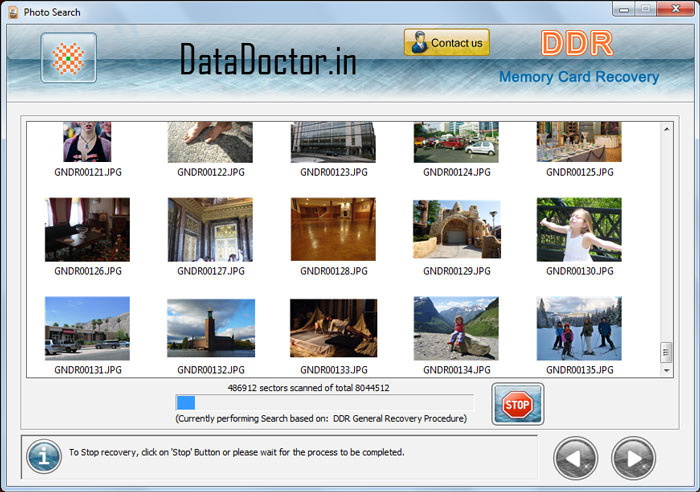Select the banquet table photo GNDR00125.JPG

579,142
